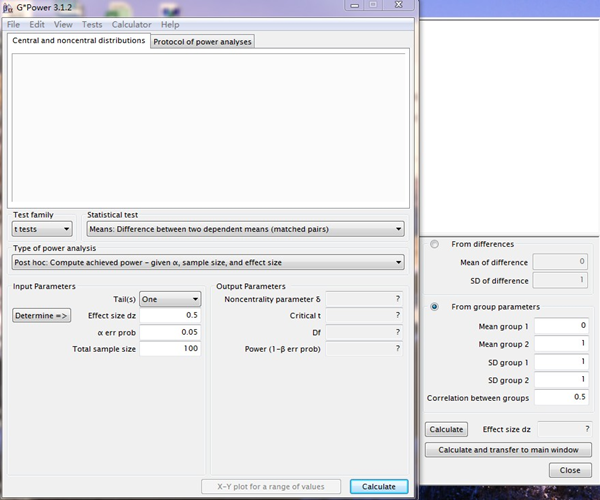
Task: Click the Mean group 2 input field
Action: click(563, 344)
